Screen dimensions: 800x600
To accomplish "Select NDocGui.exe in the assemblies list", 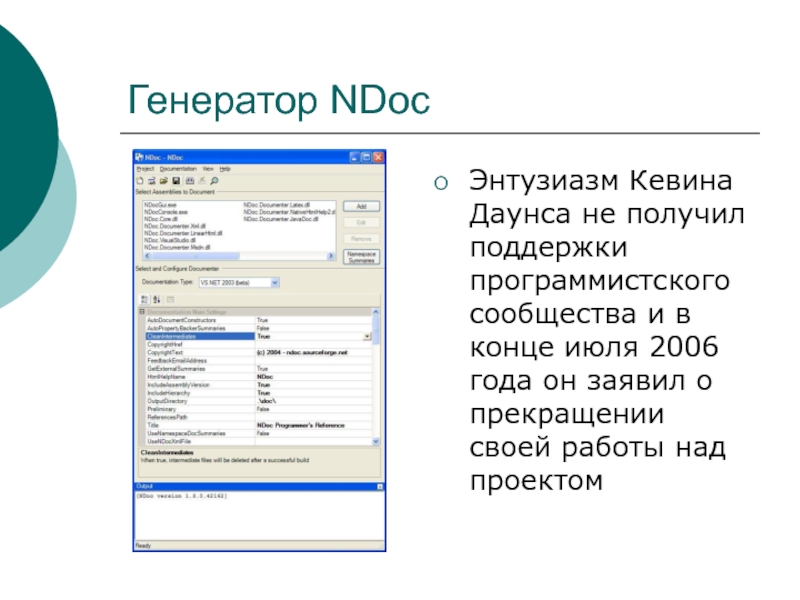I will coord(160,205).
